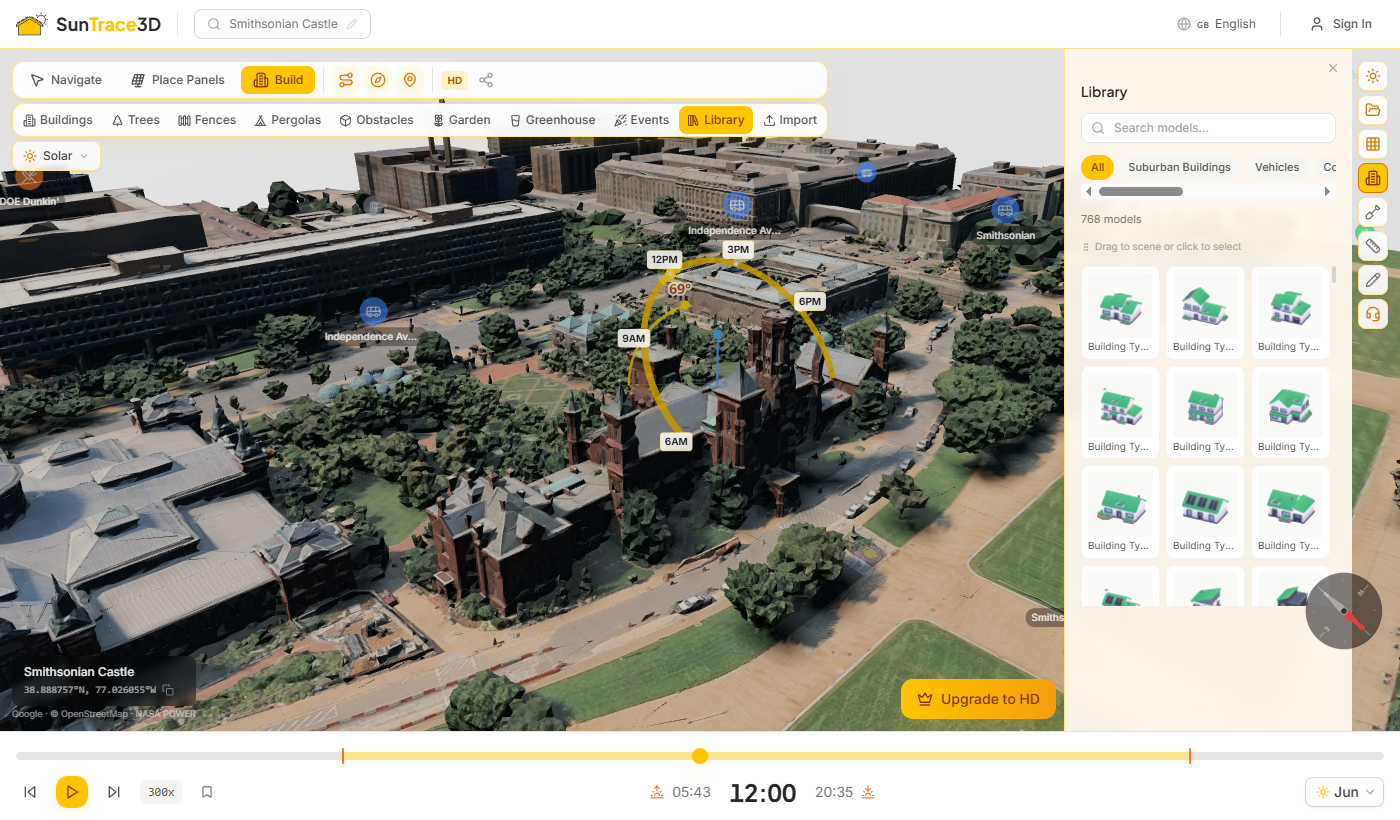Click the compass rose widget
1400x820 pixels.
1344,611
